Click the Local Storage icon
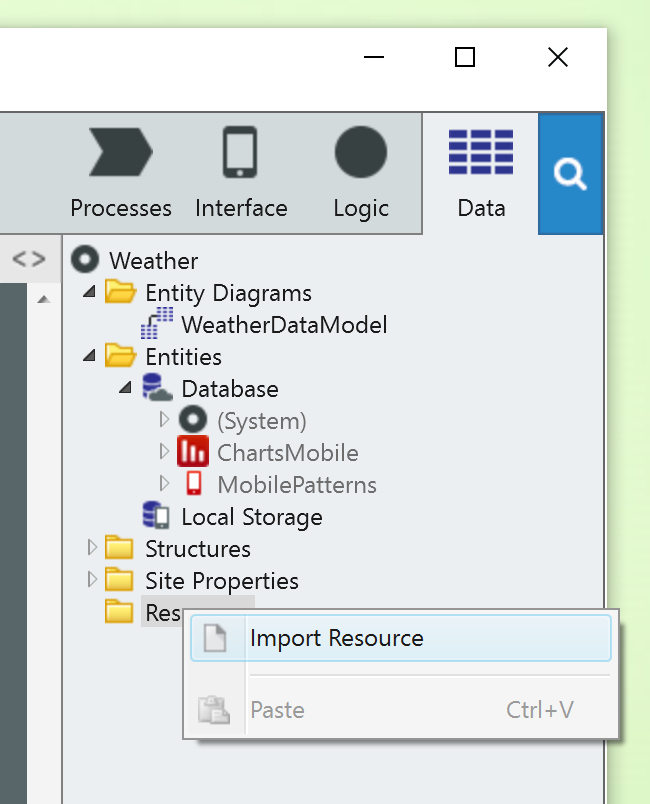 click(x=155, y=515)
